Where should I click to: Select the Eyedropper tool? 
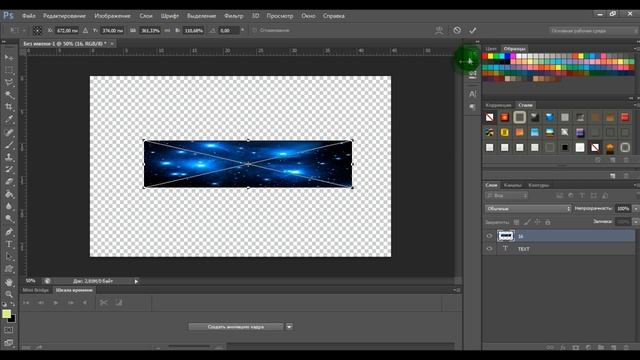point(9,120)
